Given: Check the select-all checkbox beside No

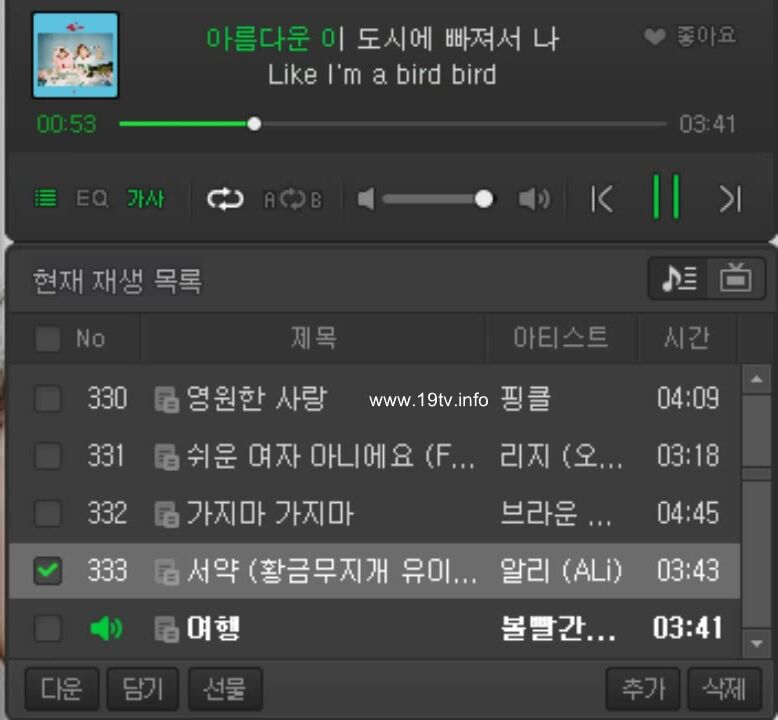Looking at the screenshot, I should [x=48, y=339].
